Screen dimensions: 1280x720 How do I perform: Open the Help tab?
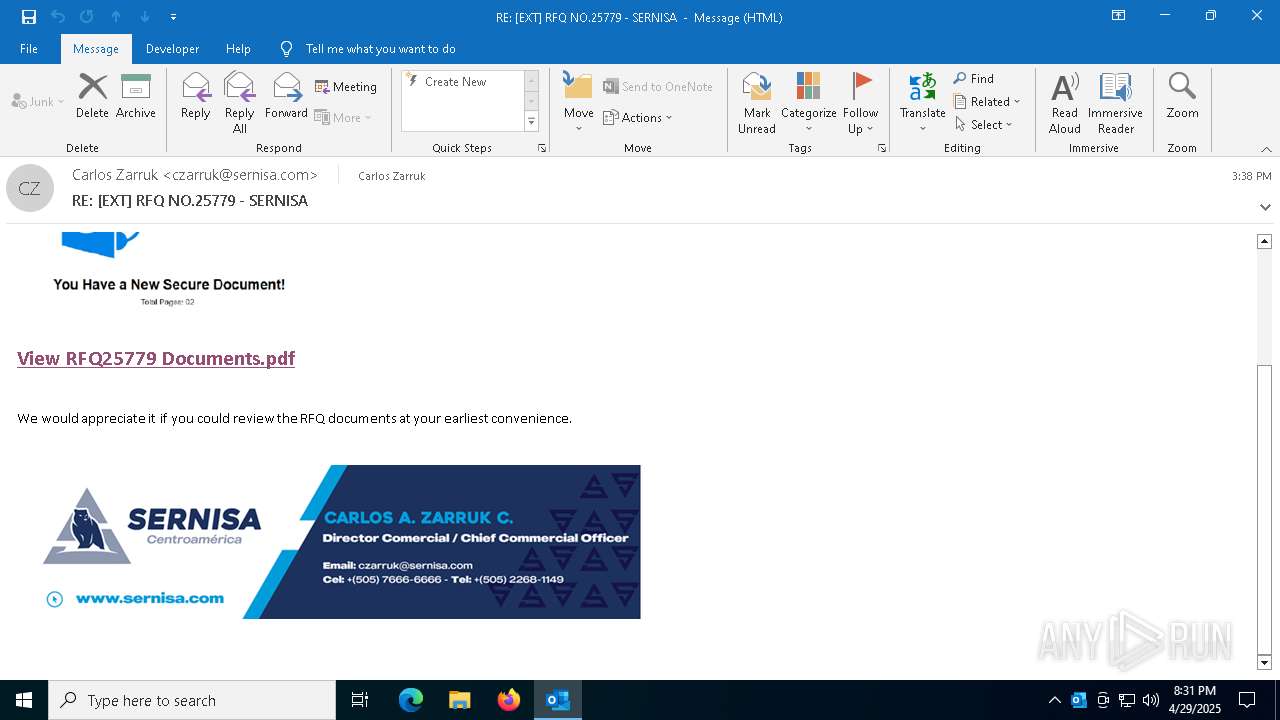238,48
